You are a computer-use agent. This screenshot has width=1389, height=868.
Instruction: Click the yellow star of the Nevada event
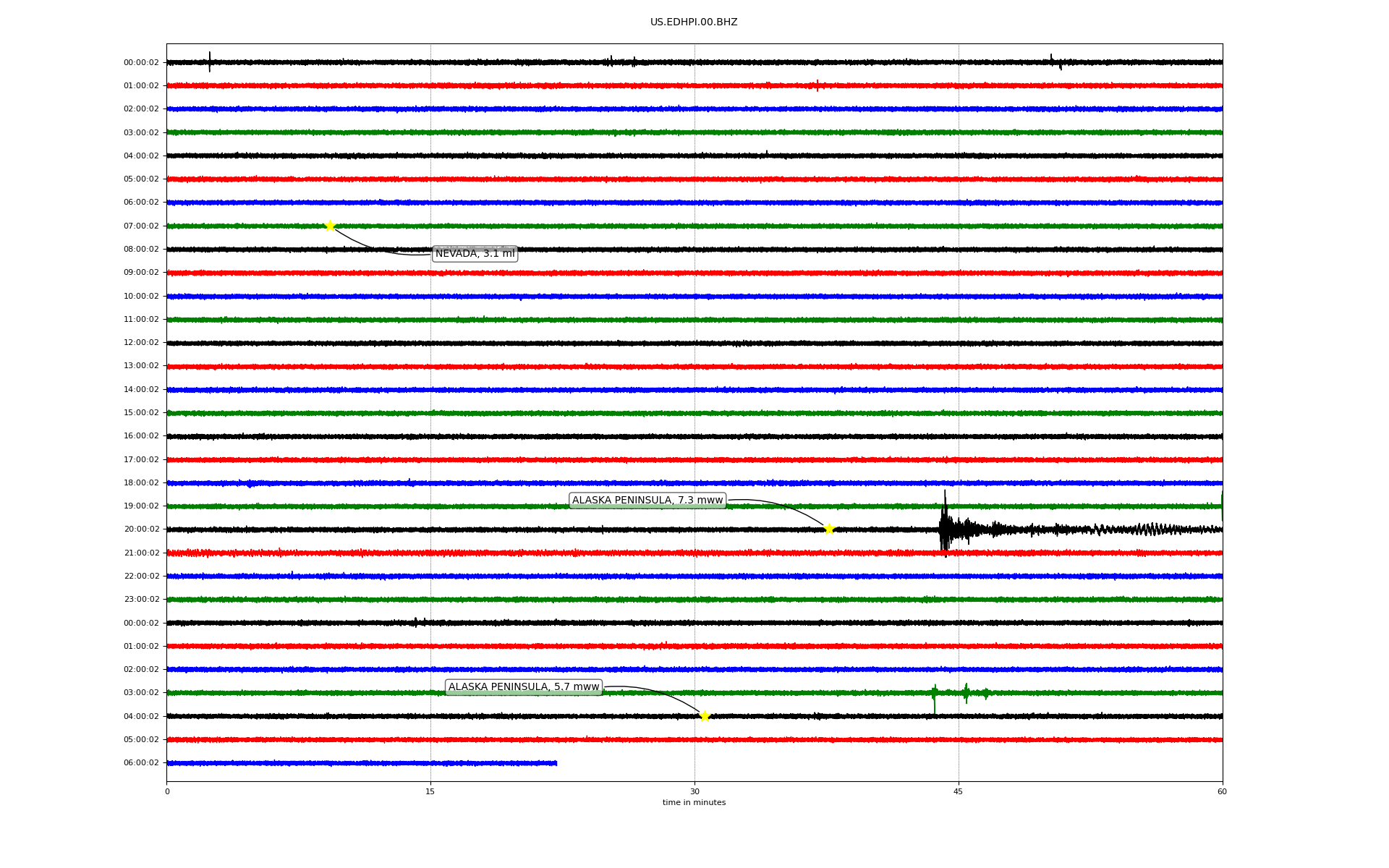click(x=330, y=226)
